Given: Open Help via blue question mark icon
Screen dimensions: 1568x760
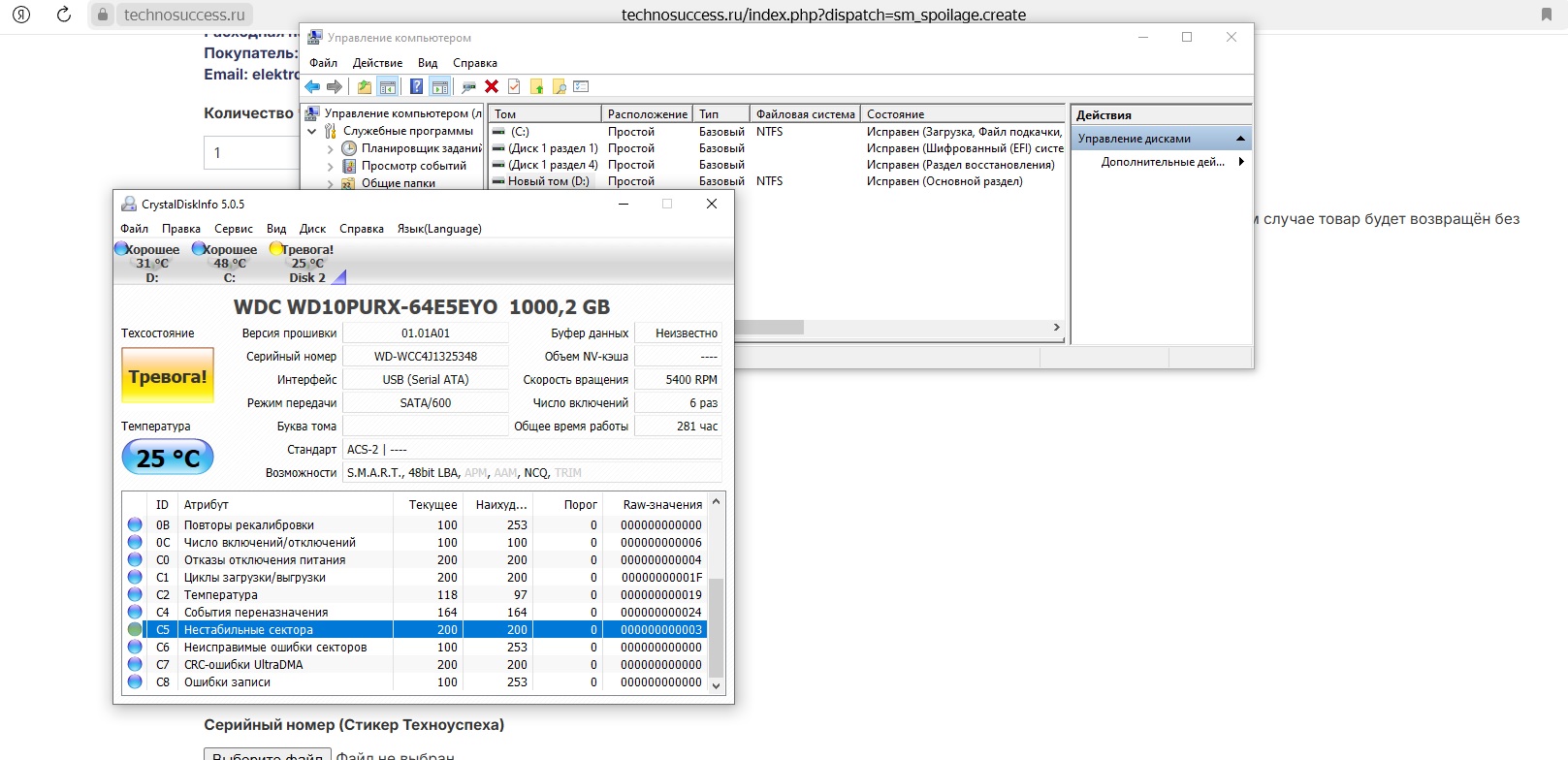Looking at the screenshot, I should (416, 87).
